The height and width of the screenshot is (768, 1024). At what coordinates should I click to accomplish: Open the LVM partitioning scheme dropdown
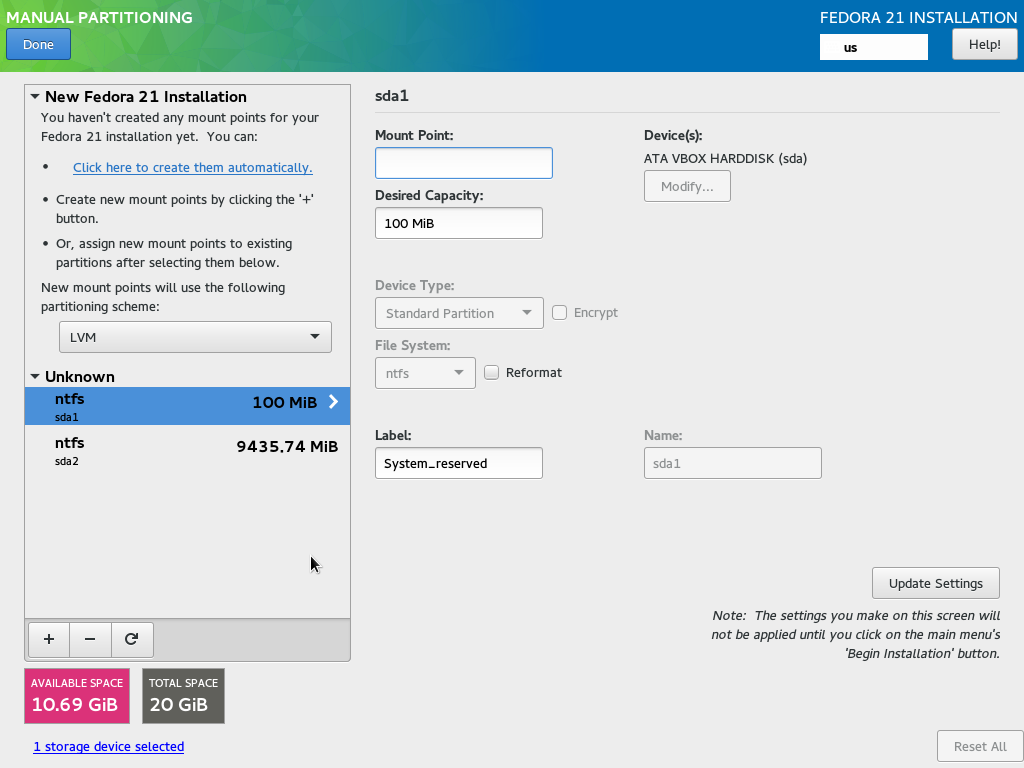(195, 337)
